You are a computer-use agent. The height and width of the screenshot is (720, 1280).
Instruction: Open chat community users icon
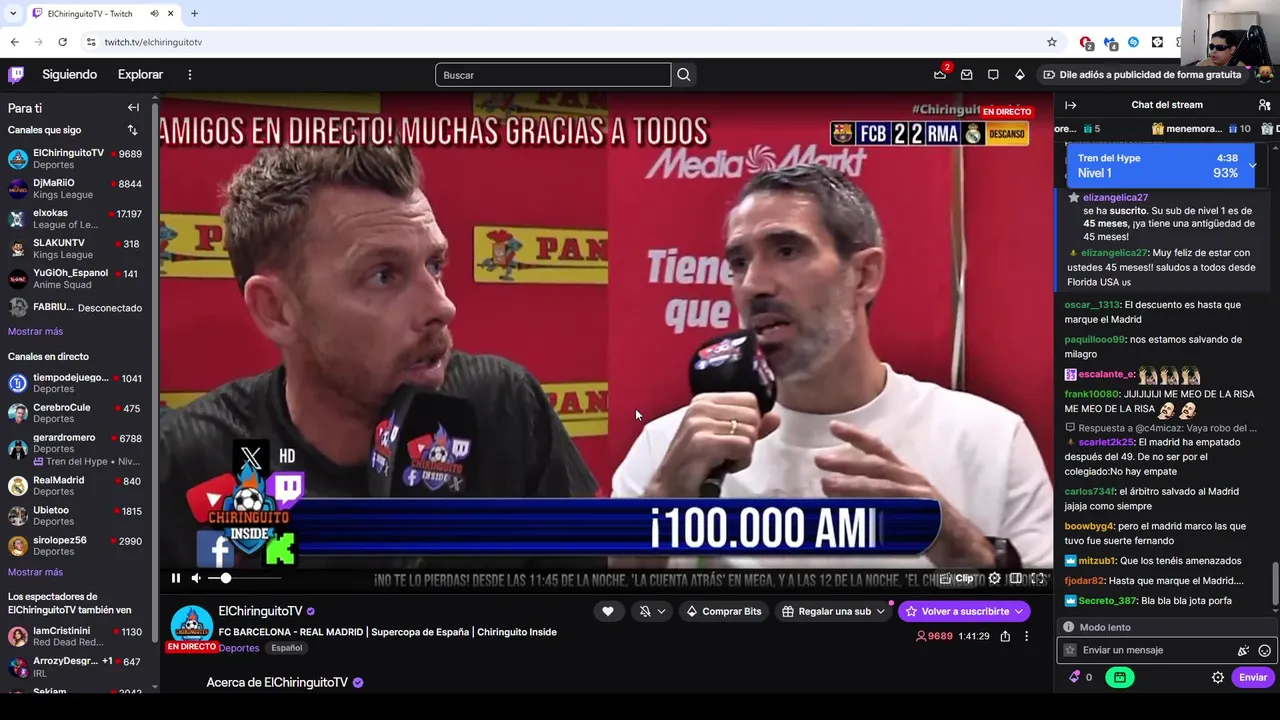coord(1264,105)
